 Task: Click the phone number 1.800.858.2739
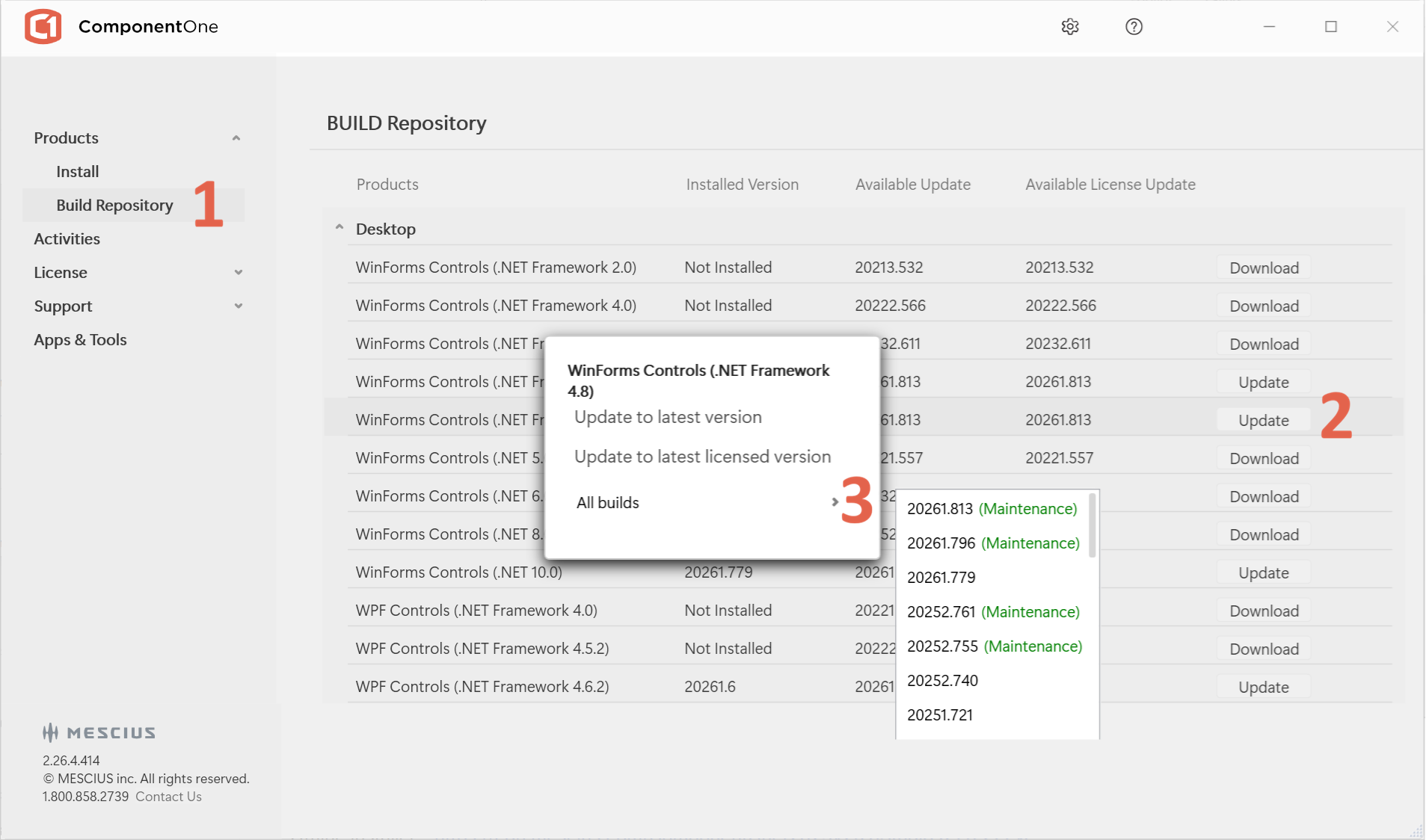[x=85, y=797]
